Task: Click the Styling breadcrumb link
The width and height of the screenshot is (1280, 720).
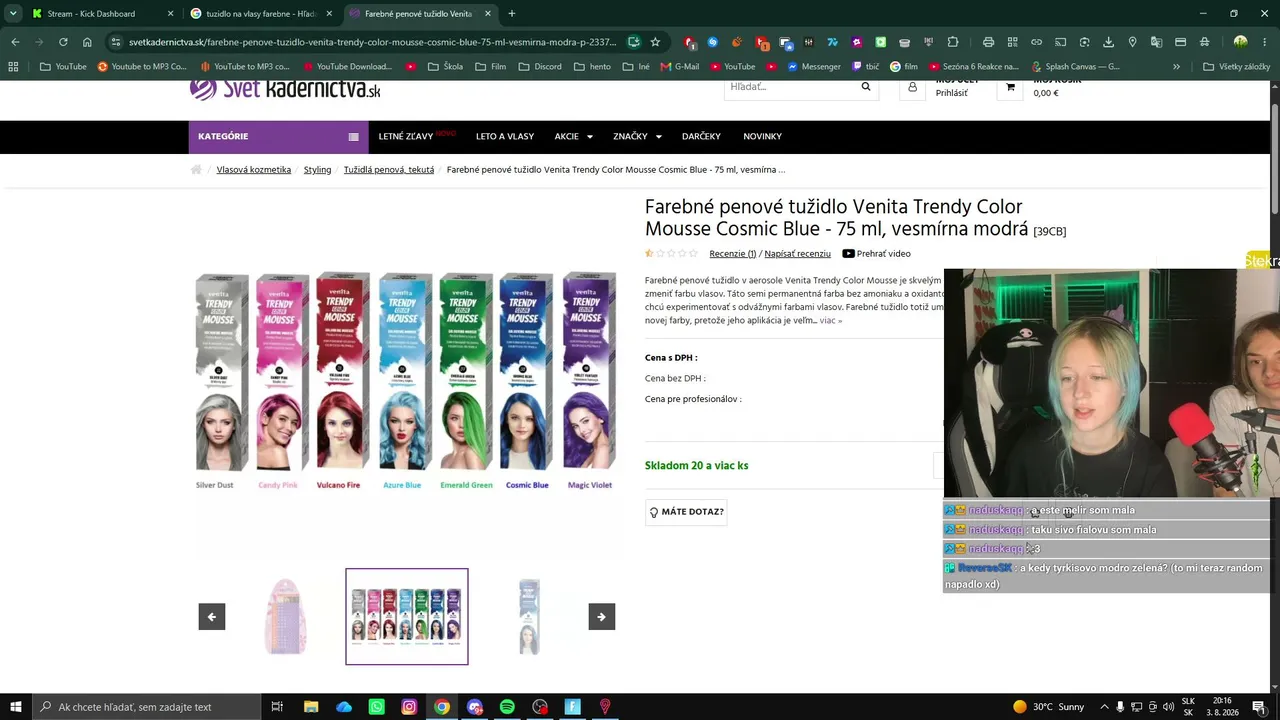Action: (317, 170)
